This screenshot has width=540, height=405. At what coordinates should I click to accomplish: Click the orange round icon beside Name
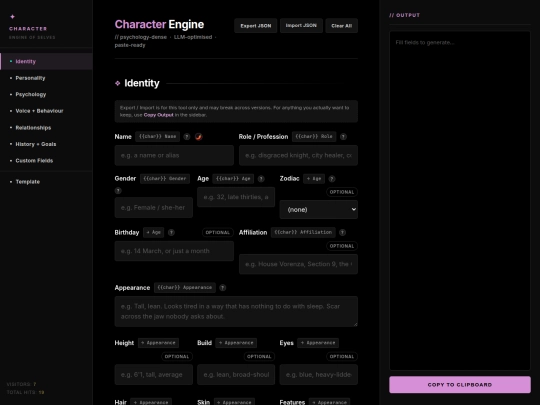pos(199,137)
